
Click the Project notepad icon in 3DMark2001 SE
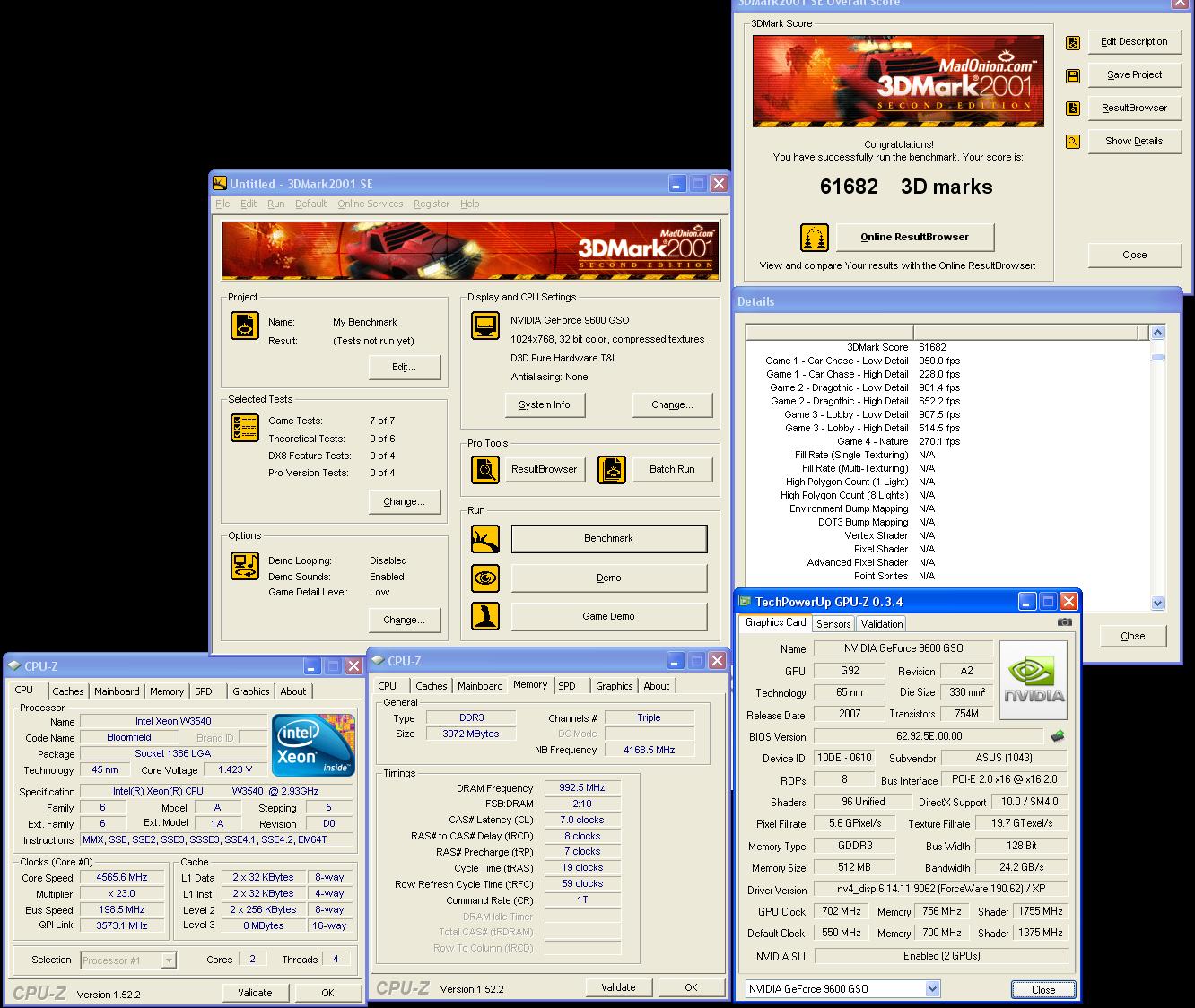pyautogui.click(x=245, y=325)
